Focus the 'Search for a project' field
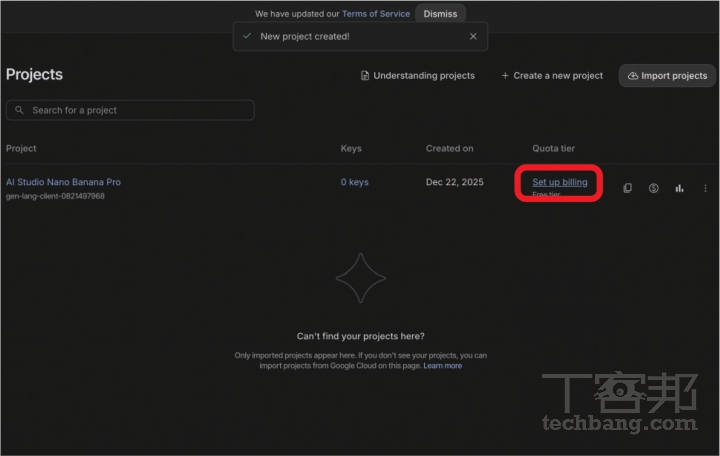Viewport: 720px width, 456px height. pyautogui.click(x=135, y=110)
